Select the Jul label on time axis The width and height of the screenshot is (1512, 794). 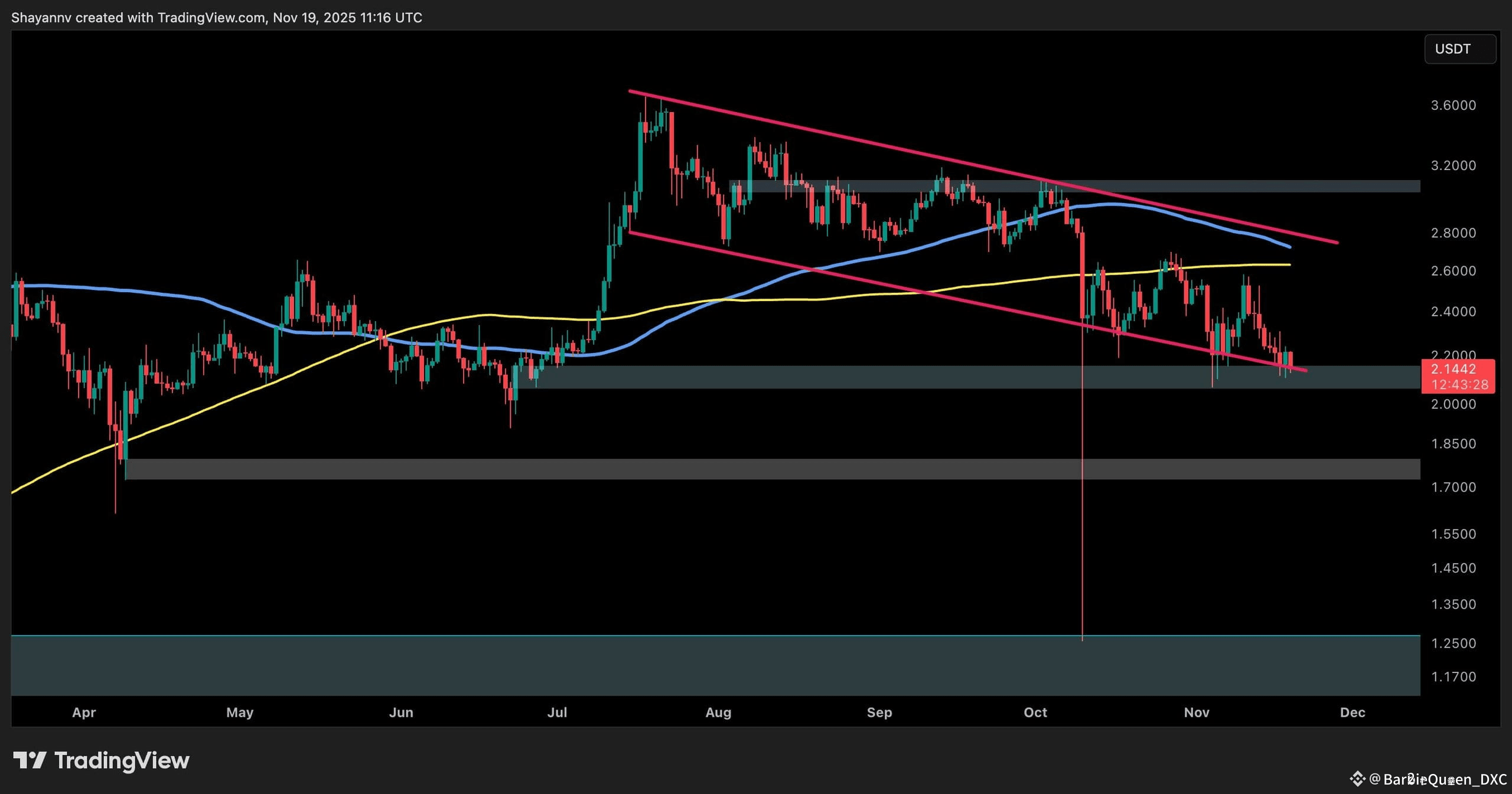557,712
